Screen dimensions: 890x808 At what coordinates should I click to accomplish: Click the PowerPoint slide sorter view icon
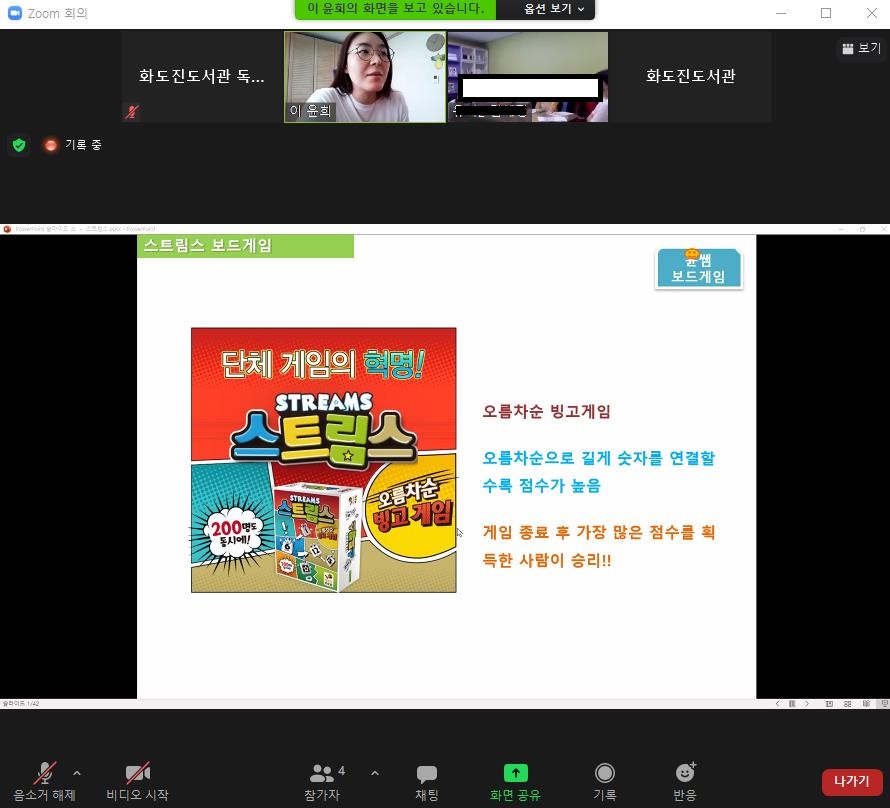[847, 704]
